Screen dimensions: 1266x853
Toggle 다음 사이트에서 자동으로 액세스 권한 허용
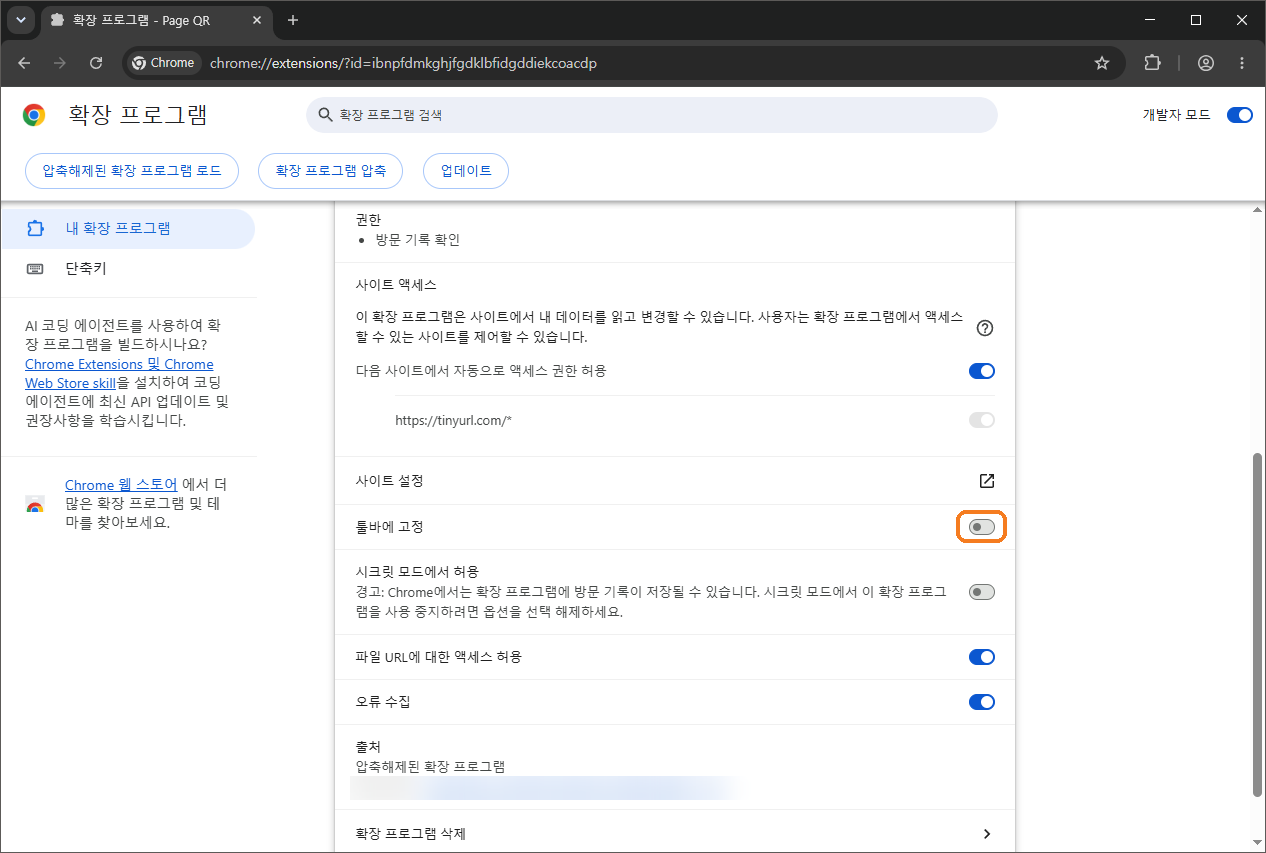click(x=982, y=371)
